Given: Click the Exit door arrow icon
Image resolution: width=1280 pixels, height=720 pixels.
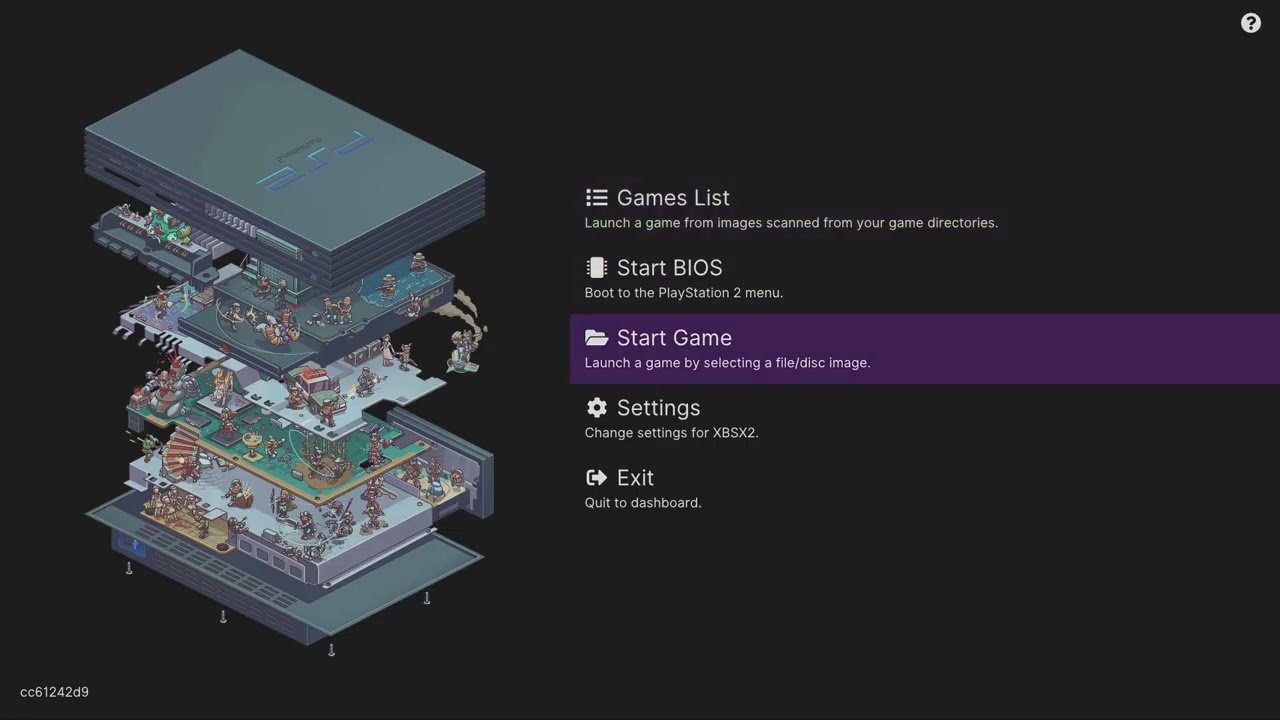Looking at the screenshot, I should [x=597, y=478].
